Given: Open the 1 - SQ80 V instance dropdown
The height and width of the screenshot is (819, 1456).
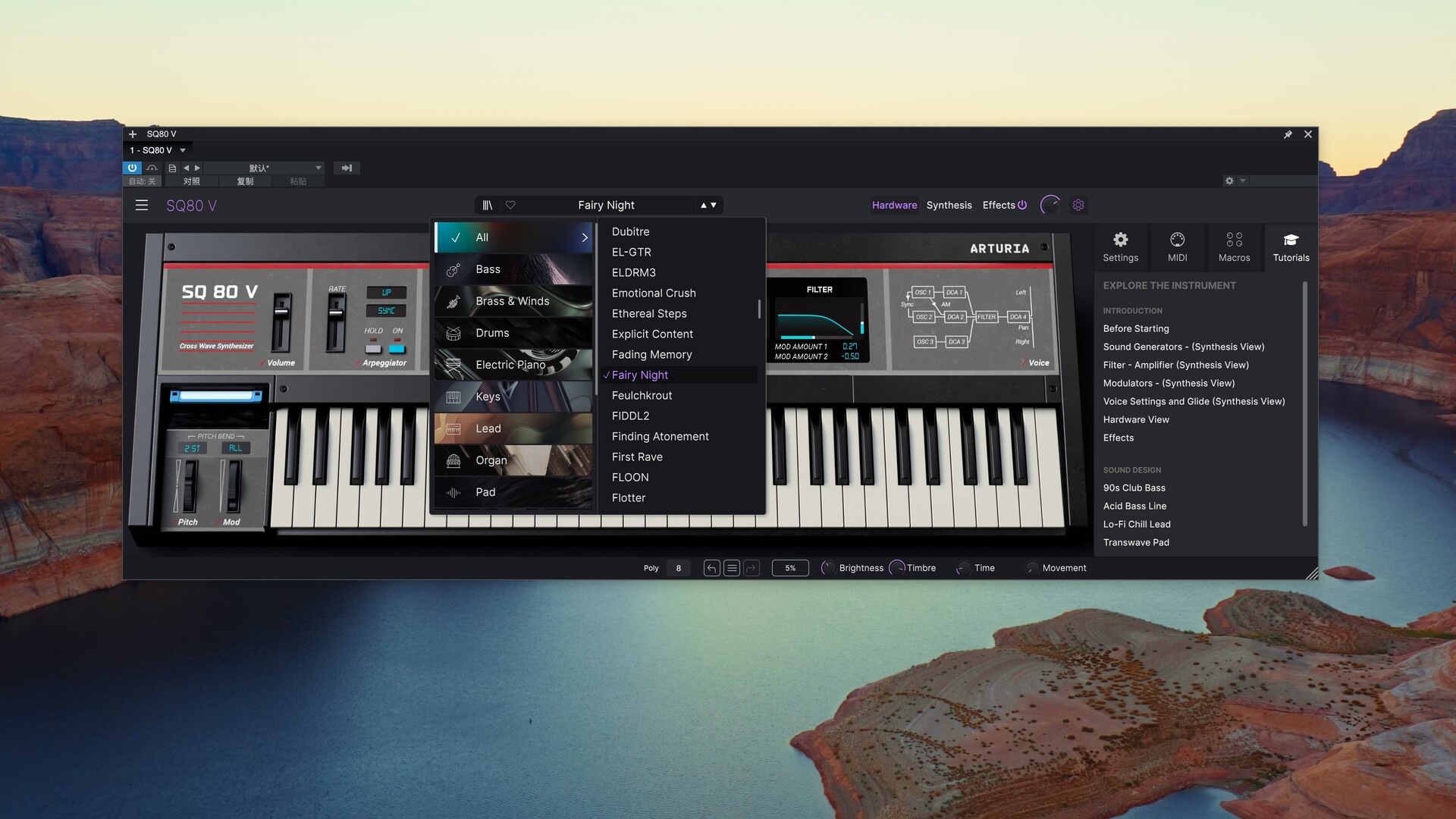Looking at the screenshot, I should (158, 150).
